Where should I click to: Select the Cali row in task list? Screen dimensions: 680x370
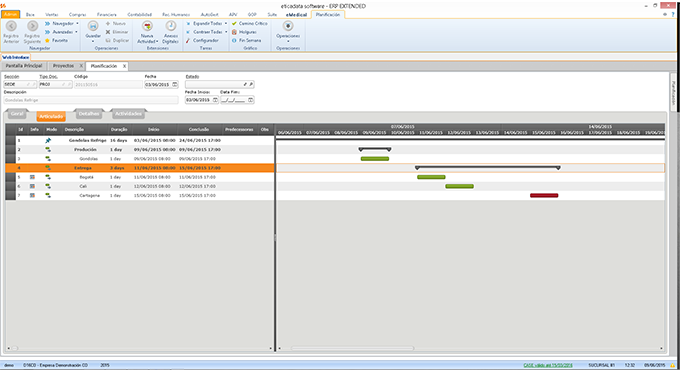(x=140, y=186)
